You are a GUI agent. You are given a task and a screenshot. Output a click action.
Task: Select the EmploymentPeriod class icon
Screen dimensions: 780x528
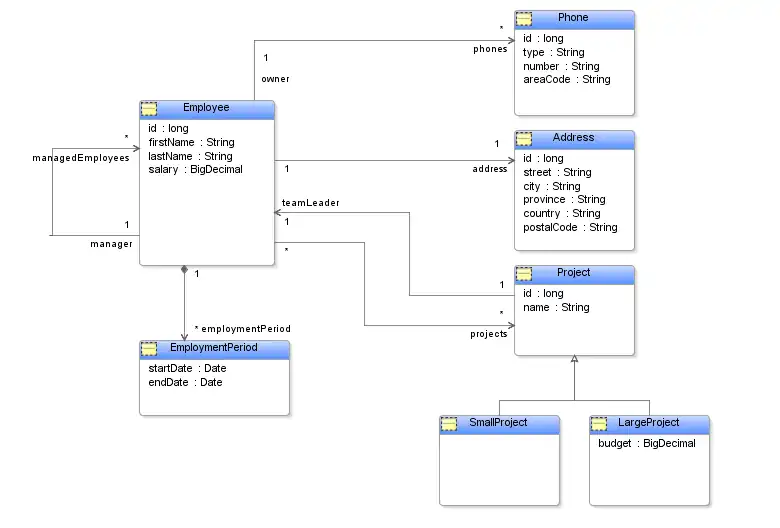coord(149,349)
